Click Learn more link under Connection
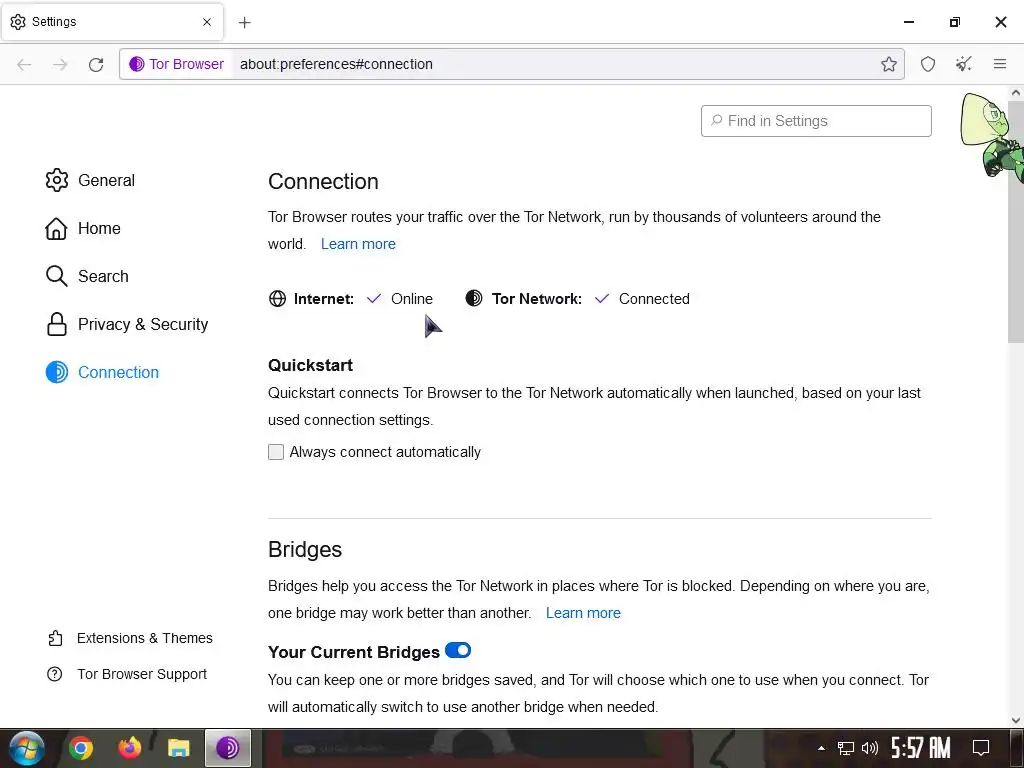 [358, 244]
